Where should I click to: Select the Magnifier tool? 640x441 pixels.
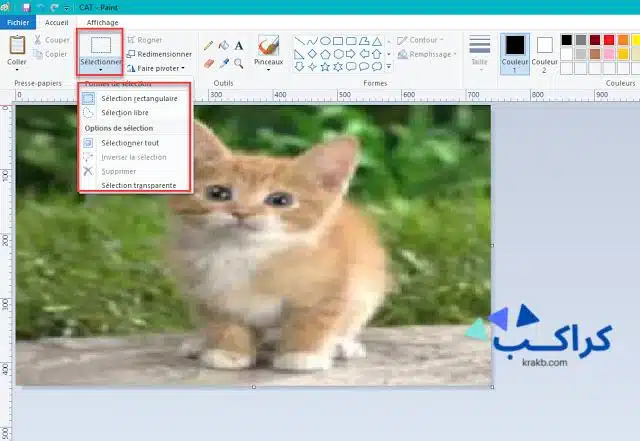click(x=239, y=63)
